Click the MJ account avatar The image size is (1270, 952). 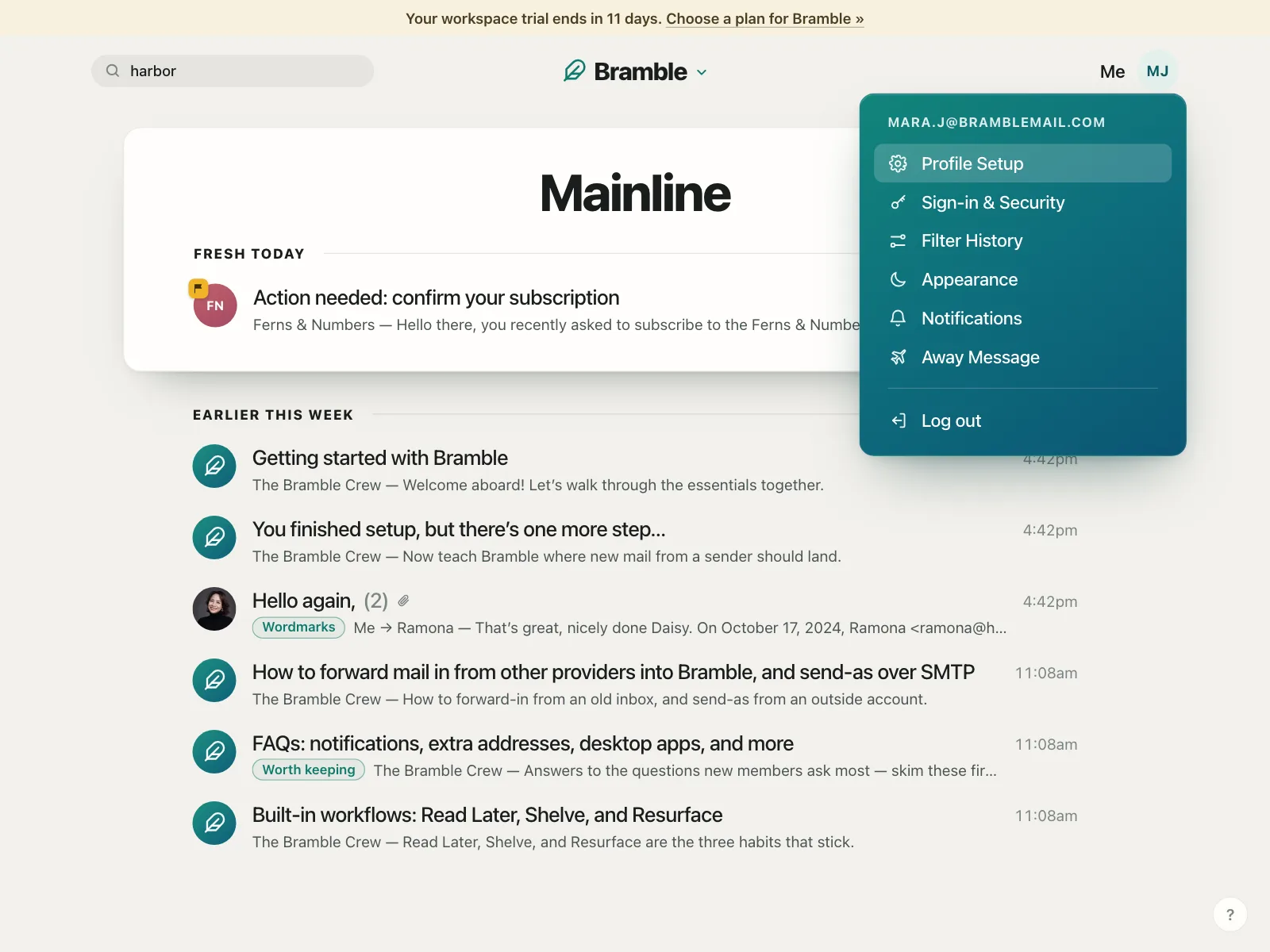pos(1157,71)
